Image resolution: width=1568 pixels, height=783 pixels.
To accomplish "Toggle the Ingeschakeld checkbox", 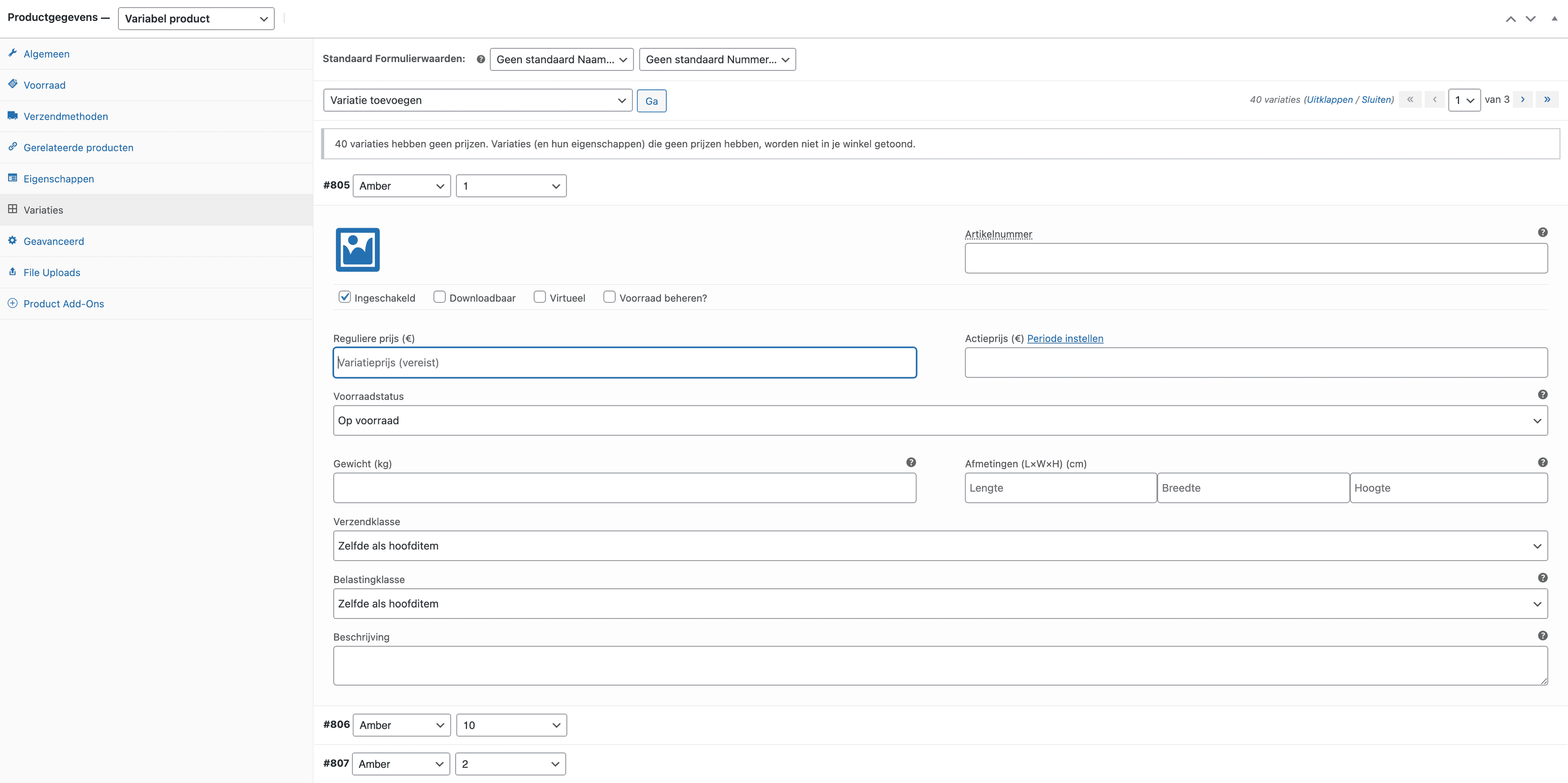I will 345,297.
